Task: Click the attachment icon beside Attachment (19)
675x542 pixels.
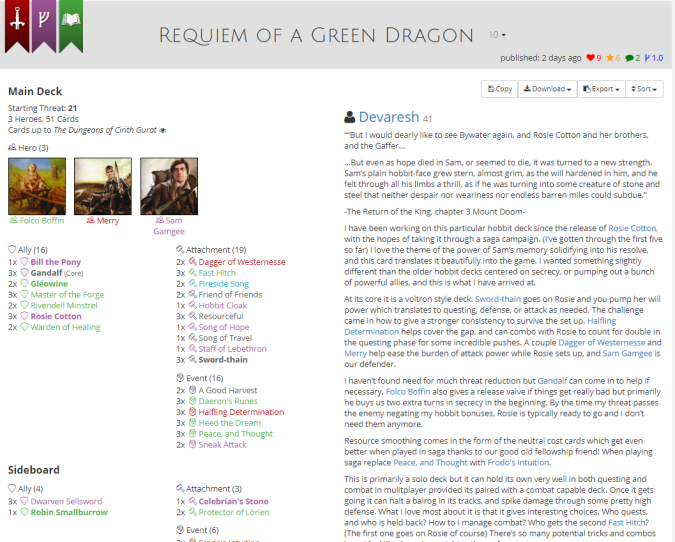Action: click(180, 249)
